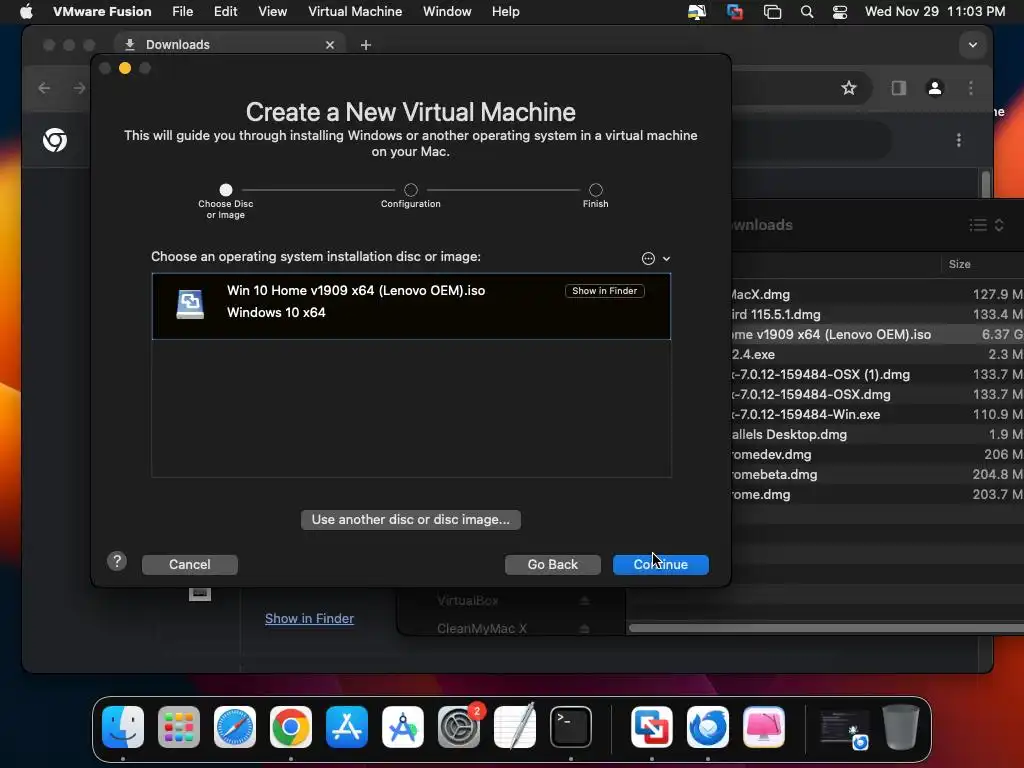Select Configuration step indicator

click(x=411, y=190)
